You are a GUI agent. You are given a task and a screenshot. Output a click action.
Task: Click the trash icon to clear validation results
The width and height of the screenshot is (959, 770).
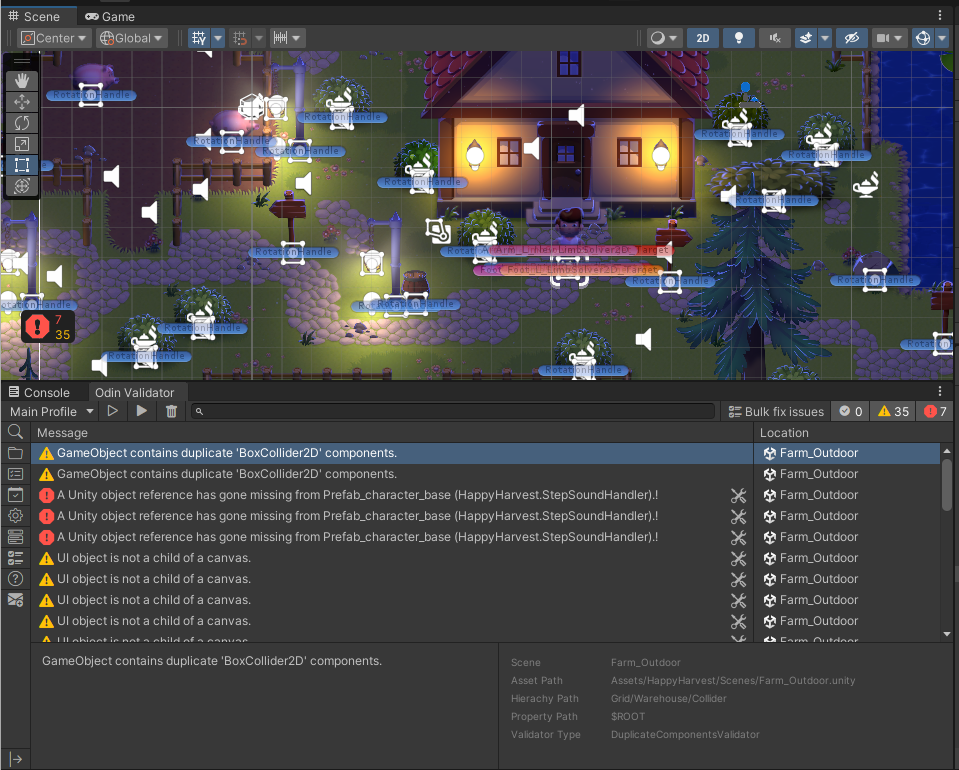click(171, 411)
